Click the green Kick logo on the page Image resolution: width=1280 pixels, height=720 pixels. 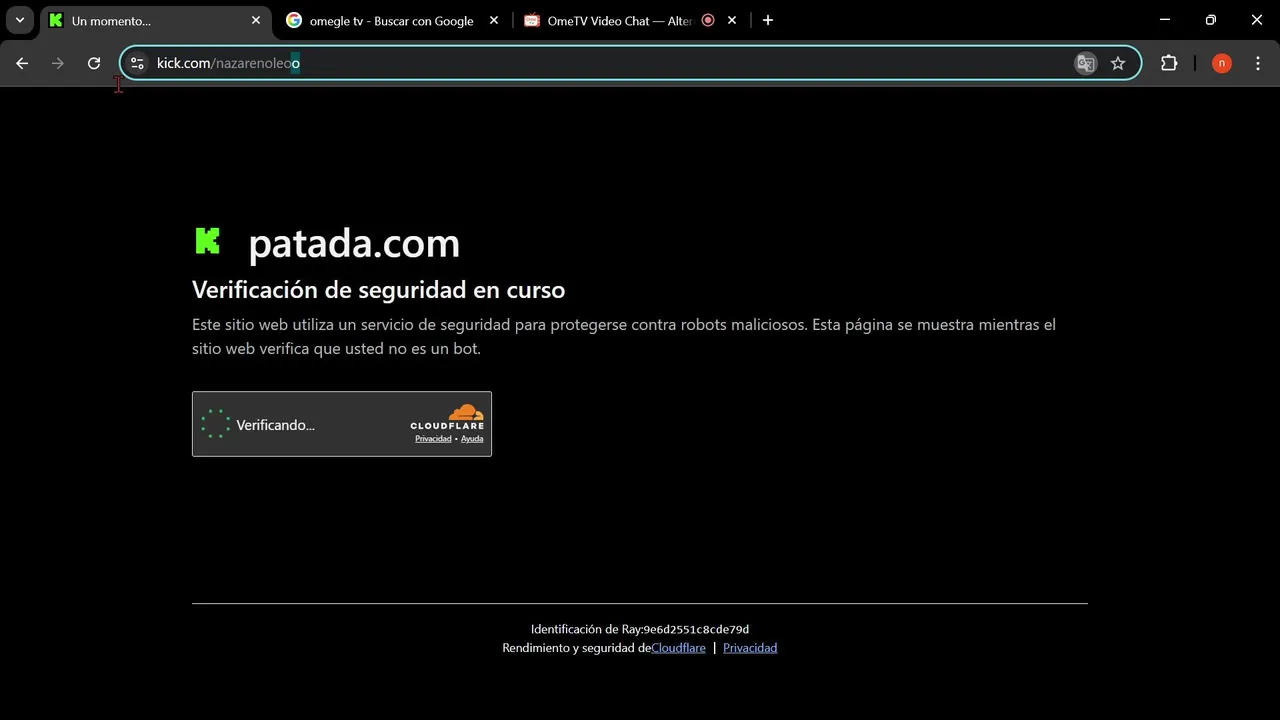pos(207,241)
